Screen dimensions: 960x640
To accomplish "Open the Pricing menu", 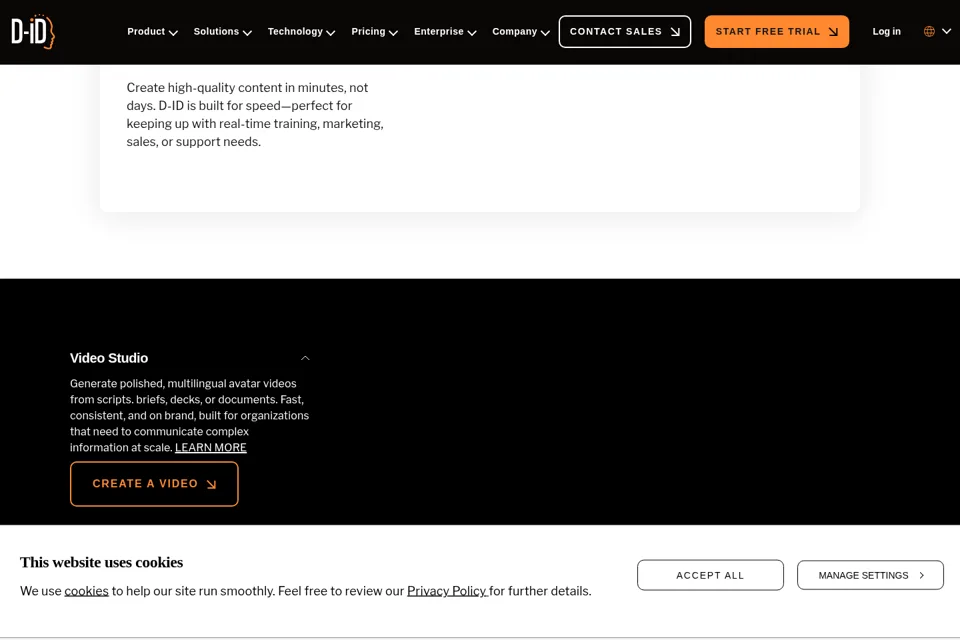I will click(x=374, y=31).
